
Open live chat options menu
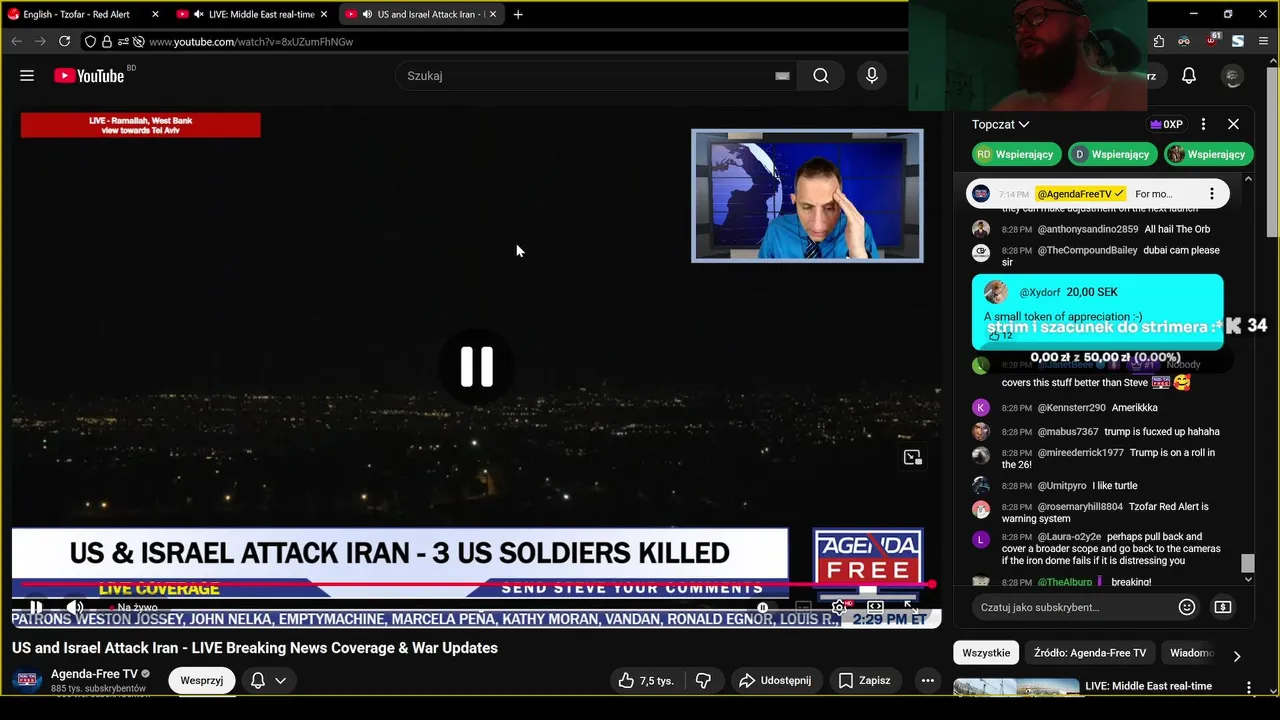coord(1203,124)
